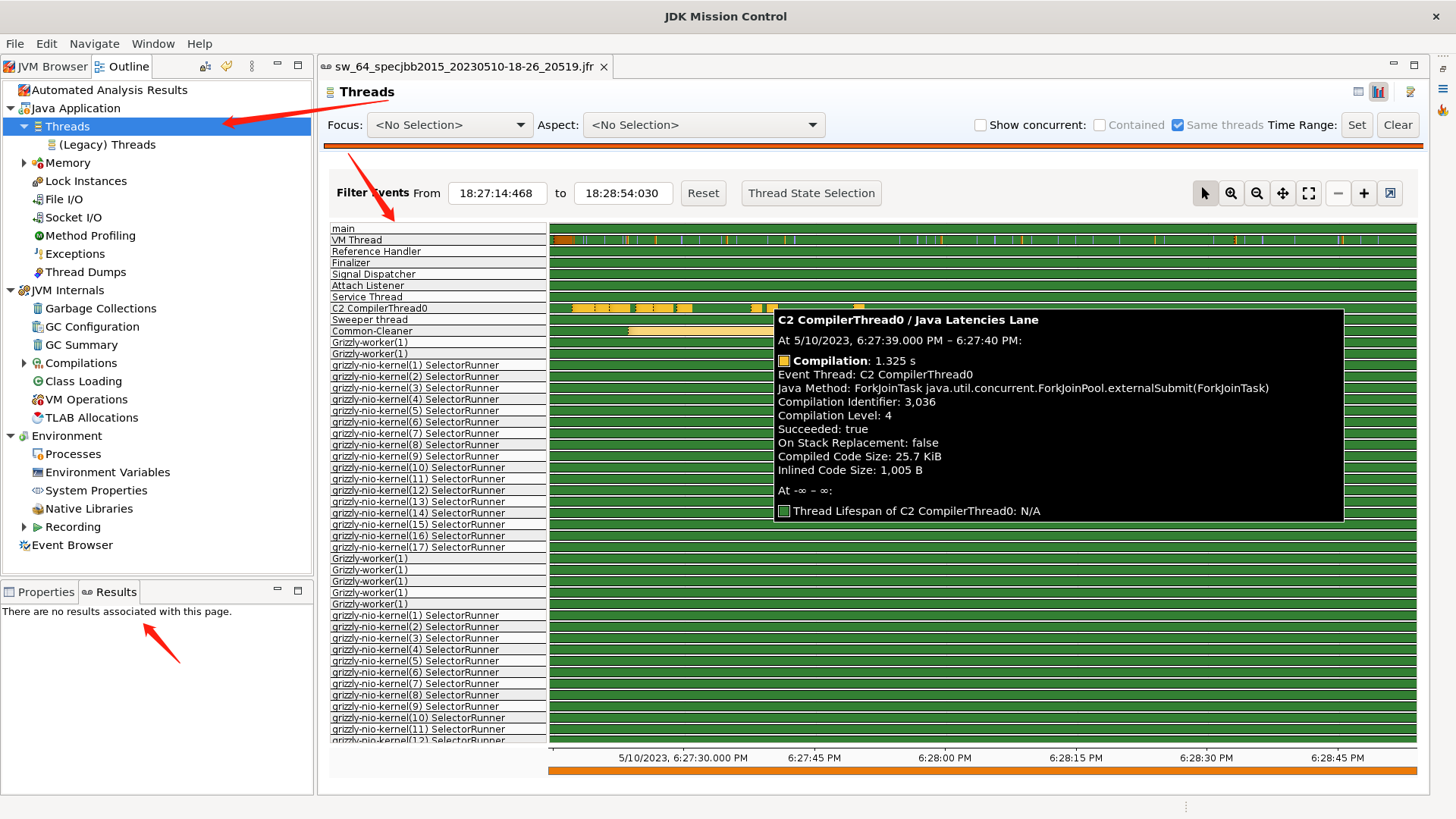Click the lock tree layout icon in Outline
The width and height of the screenshot is (1456, 819).
pyautogui.click(x=206, y=67)
